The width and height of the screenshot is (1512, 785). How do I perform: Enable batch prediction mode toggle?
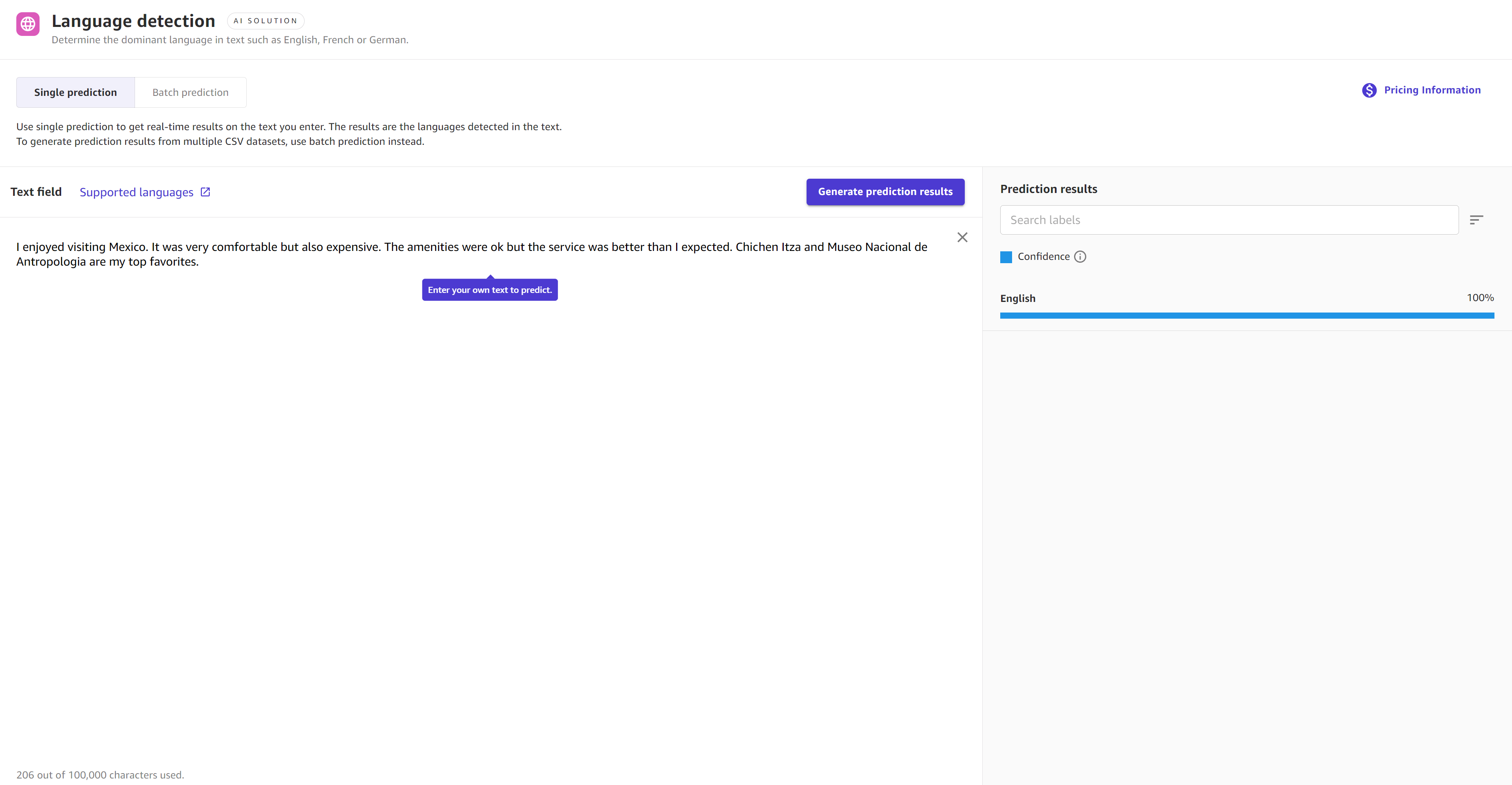click(189, 92)
